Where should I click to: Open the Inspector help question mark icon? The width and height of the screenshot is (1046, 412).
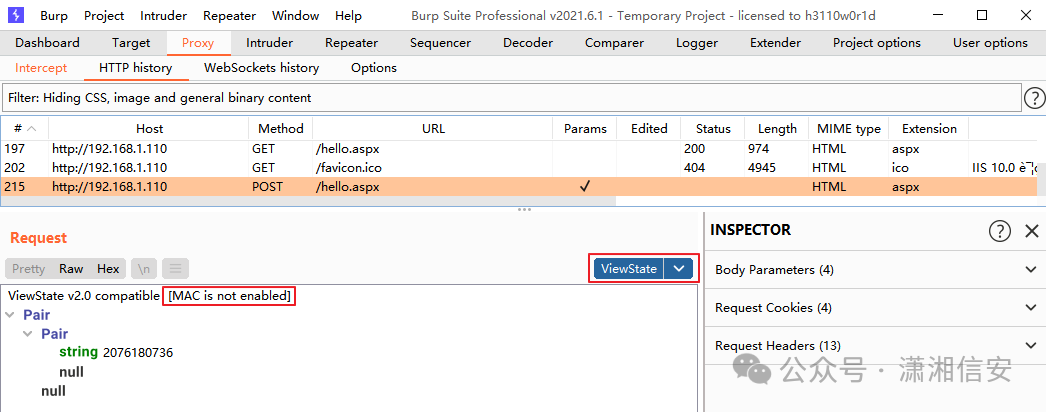pos(999,231)
